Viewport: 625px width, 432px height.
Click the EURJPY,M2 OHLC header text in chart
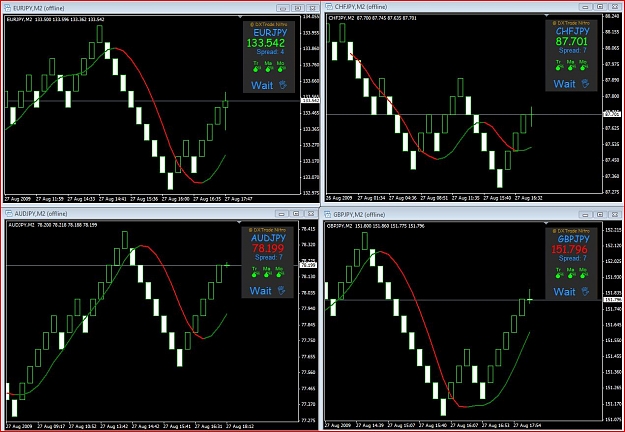click(x=56, y=19)
